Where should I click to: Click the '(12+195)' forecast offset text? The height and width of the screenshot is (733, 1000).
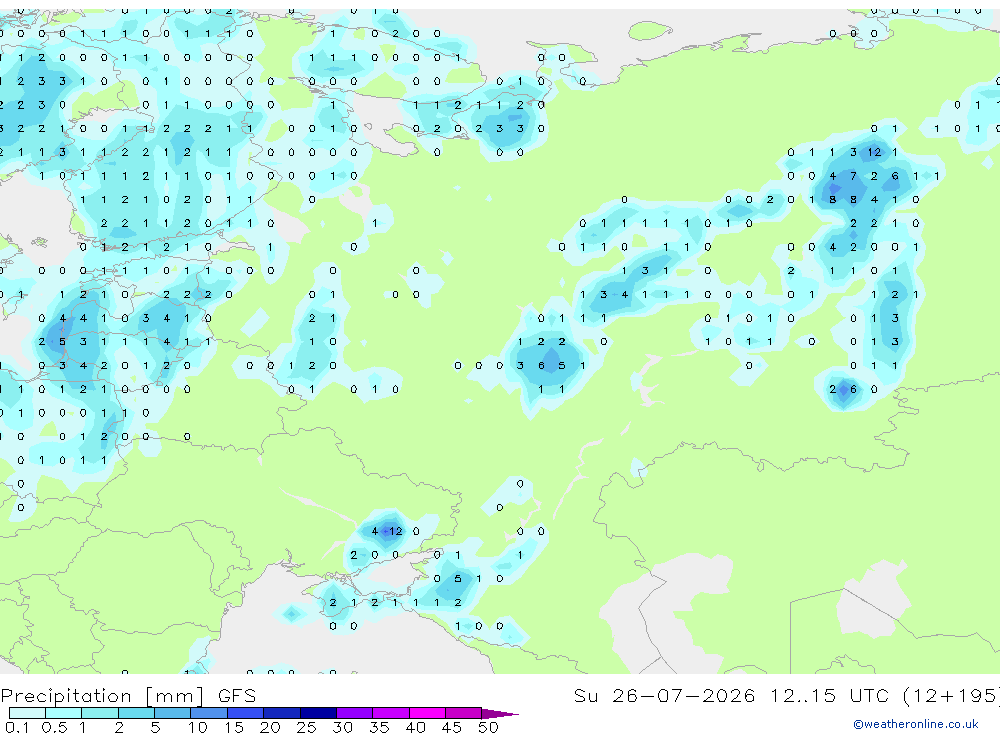pyautogui.click(x=952, y=695)
